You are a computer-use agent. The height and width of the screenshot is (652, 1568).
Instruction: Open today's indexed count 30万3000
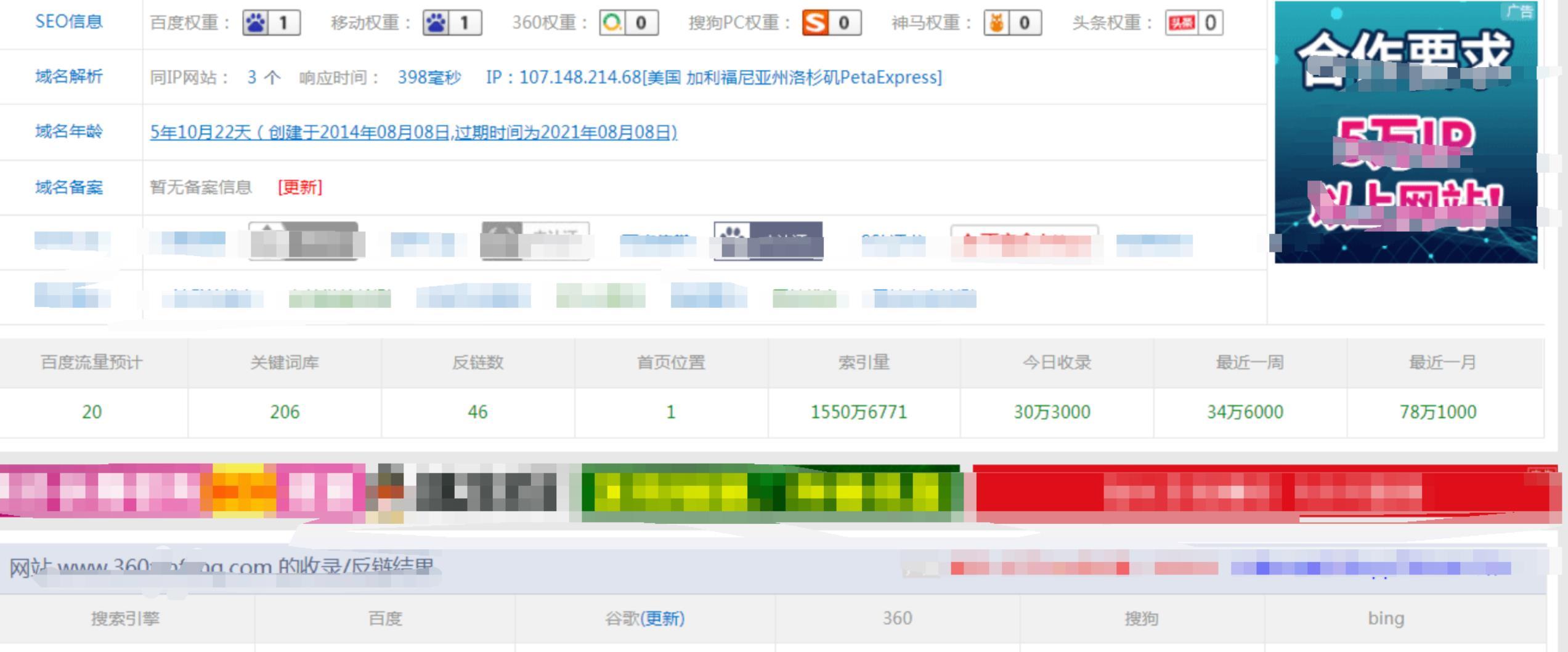pyautogui.click(x=1052, y=412)
